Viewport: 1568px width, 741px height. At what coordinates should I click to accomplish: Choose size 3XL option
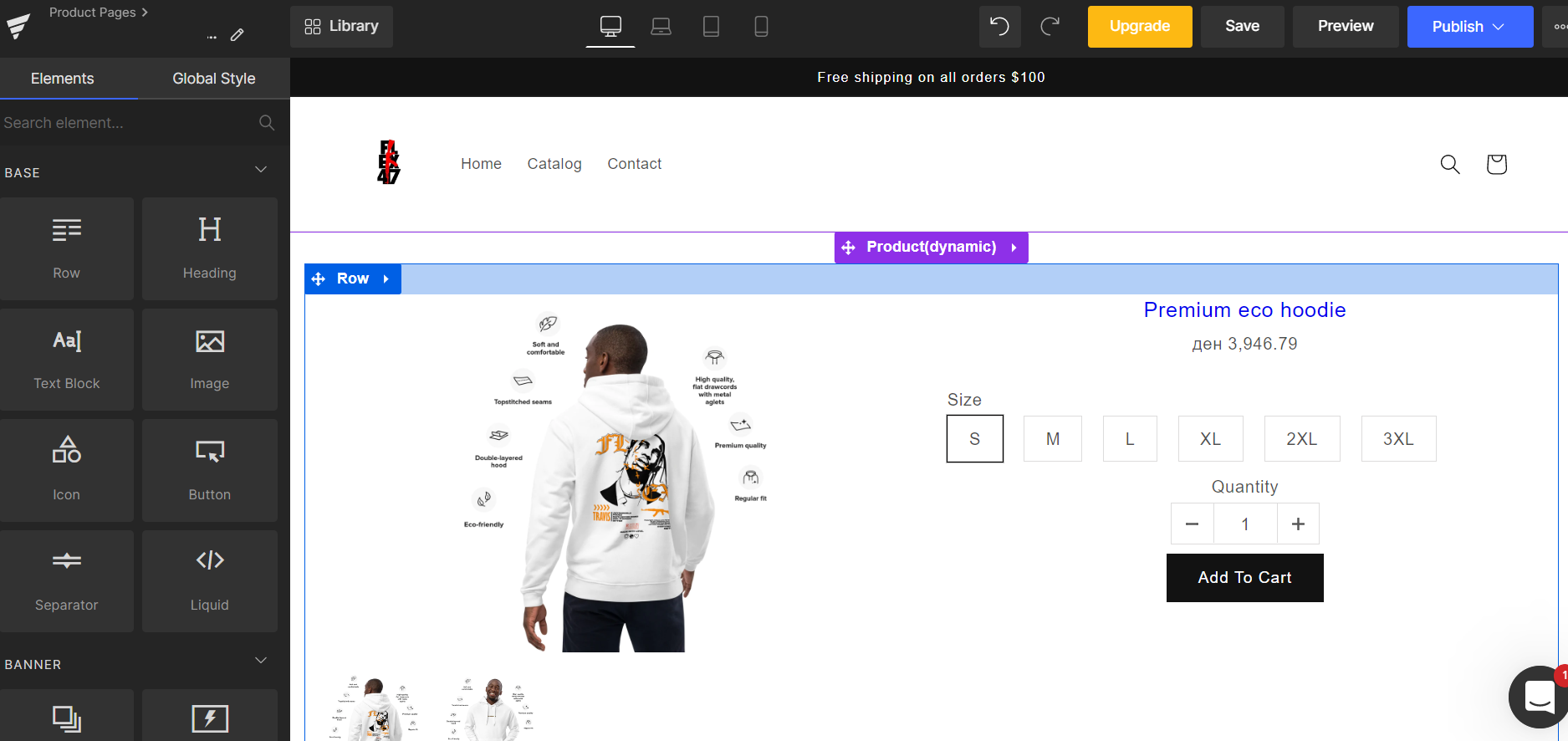pos(1399,439)
